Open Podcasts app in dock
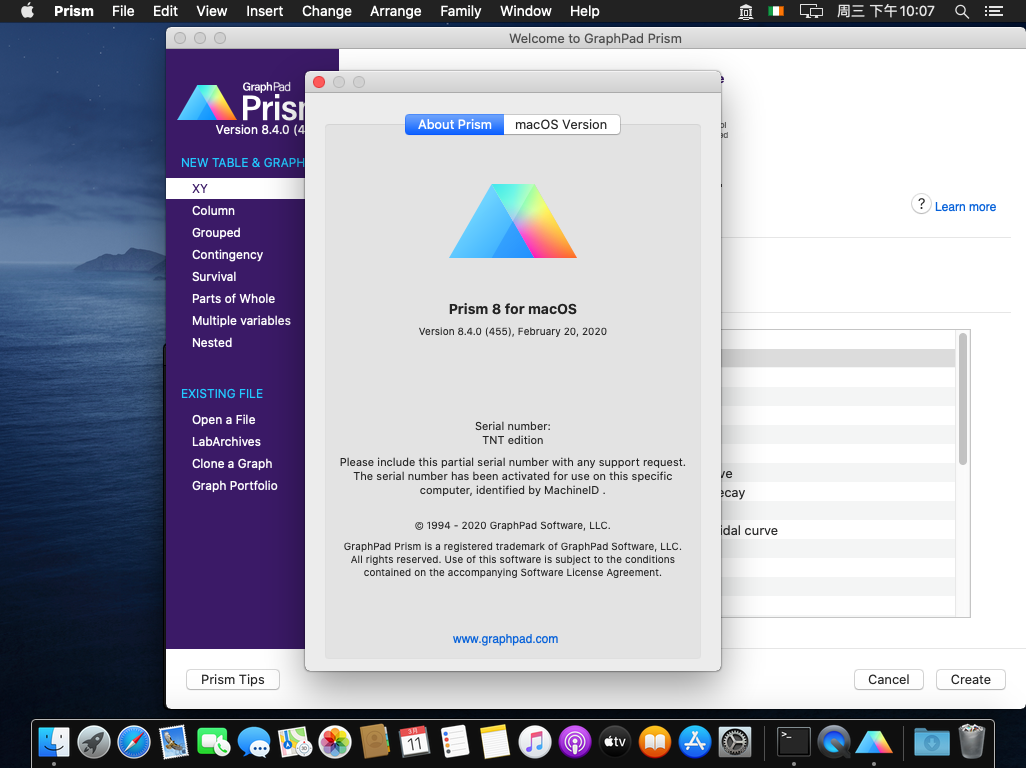Viewport: 1026px width, 768px height. pyautogui.click(x=575, y=742)
